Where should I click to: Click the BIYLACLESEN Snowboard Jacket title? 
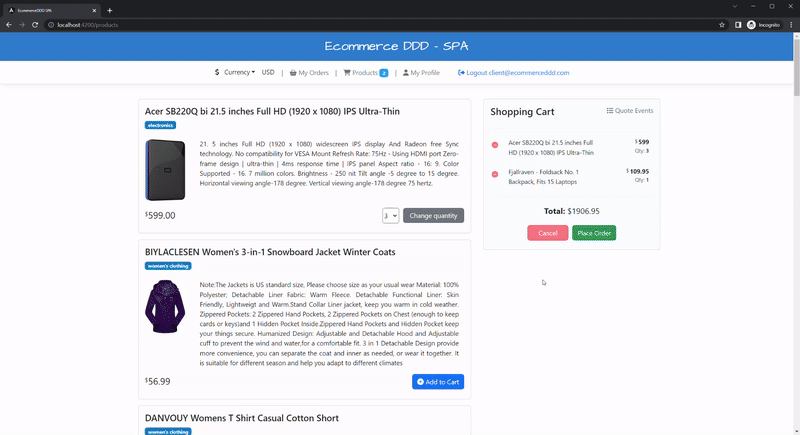pos(270,252)
